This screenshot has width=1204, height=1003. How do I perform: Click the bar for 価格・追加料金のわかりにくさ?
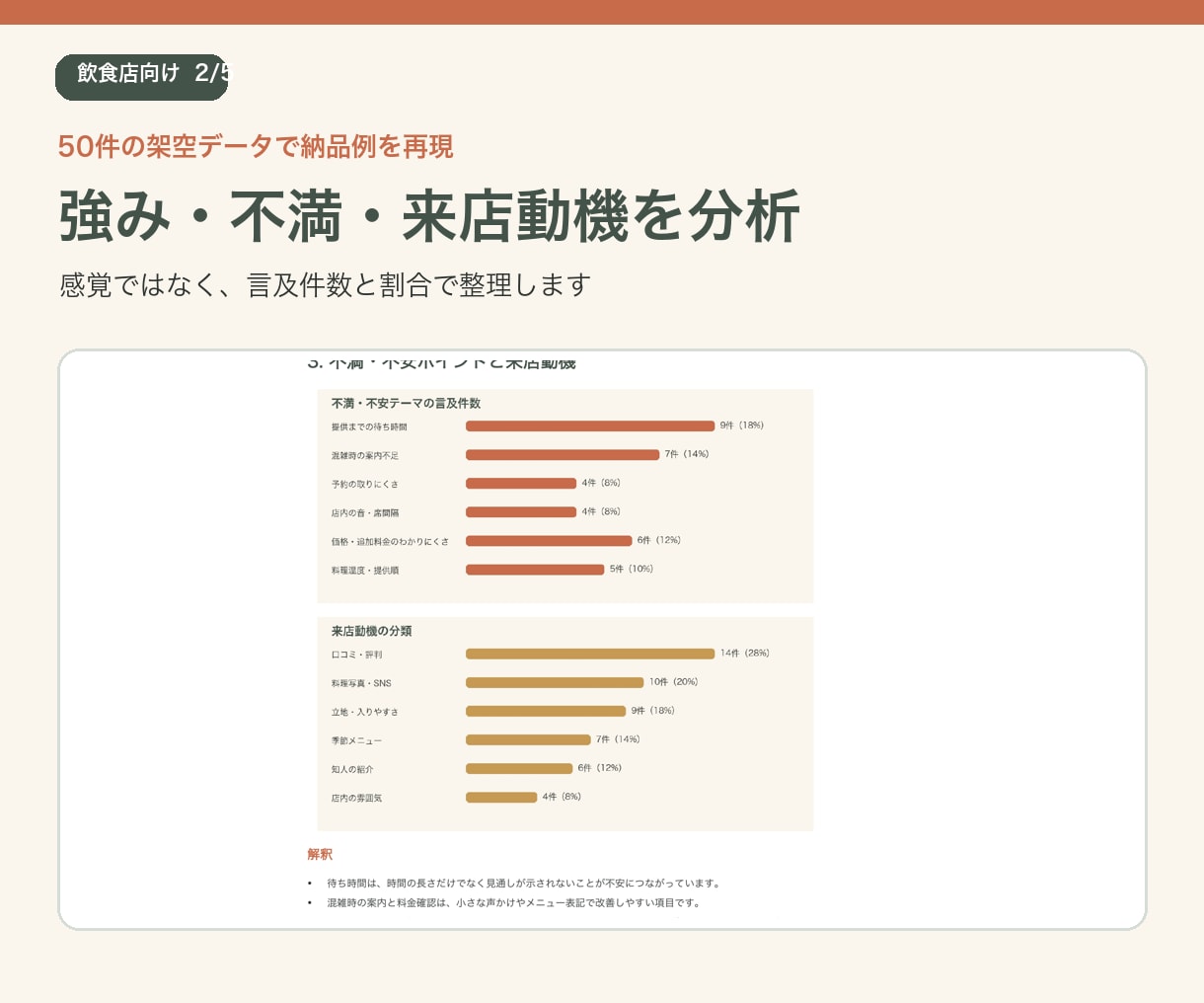click(549, 541)
